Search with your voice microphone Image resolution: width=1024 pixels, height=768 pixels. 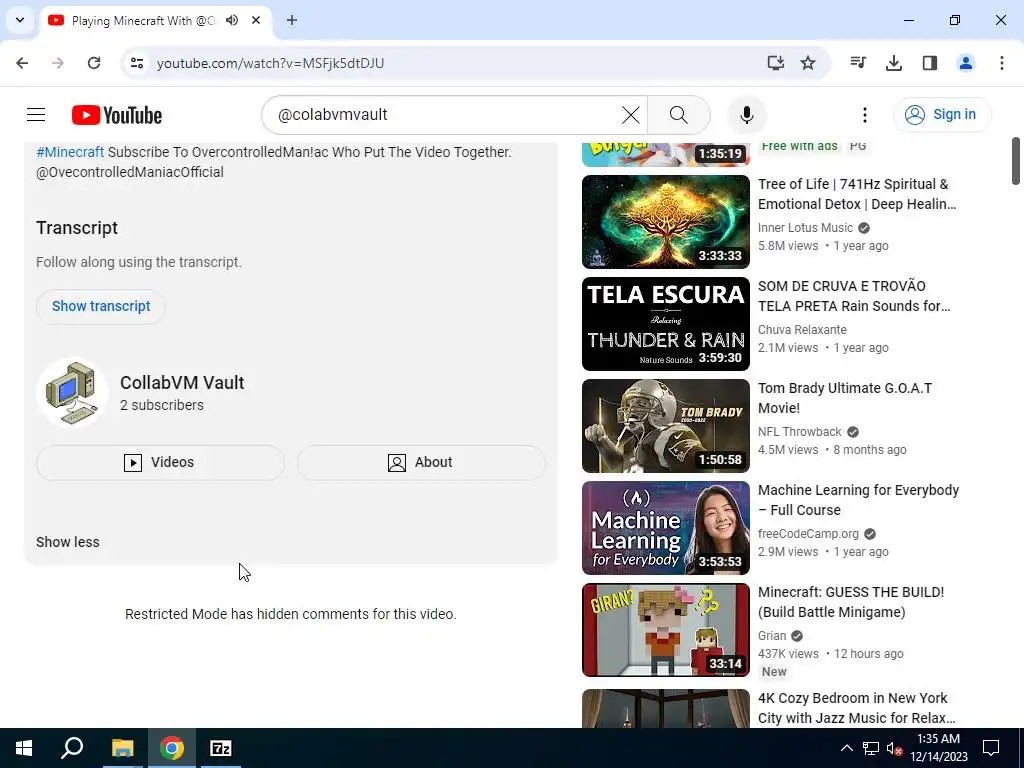tap(746, 115)
